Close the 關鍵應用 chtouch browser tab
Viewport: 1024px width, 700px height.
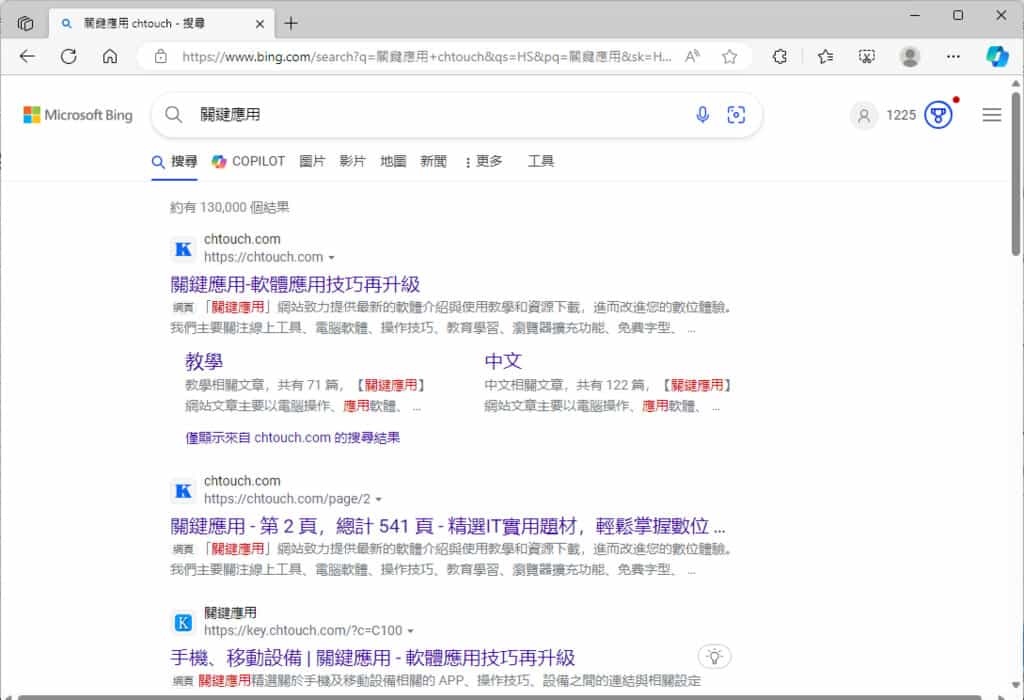click(x=260, y=24)
